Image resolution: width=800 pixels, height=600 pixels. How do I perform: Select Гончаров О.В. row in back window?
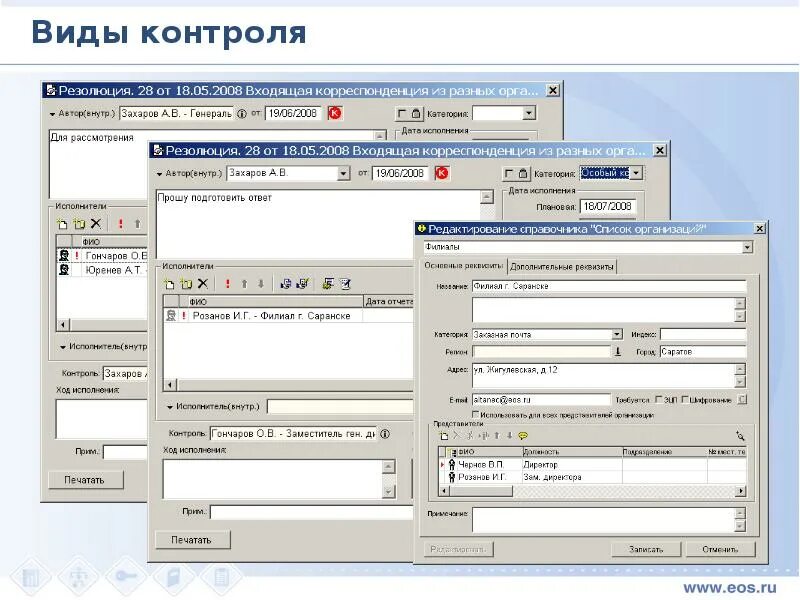click(x=103, y=256)
